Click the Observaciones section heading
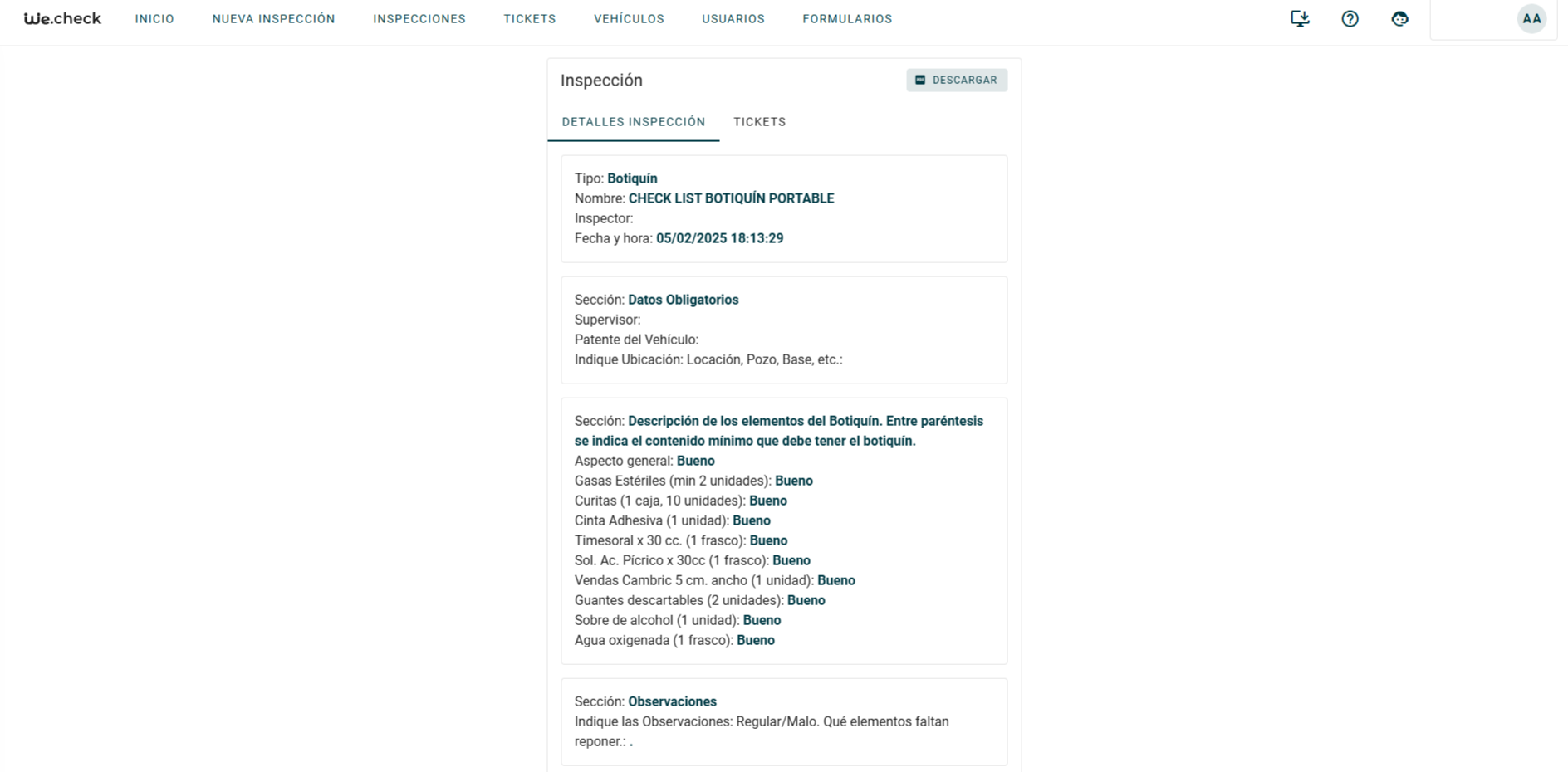Image resolution: width=1568 pixels, height=772 pixels. 672,701
